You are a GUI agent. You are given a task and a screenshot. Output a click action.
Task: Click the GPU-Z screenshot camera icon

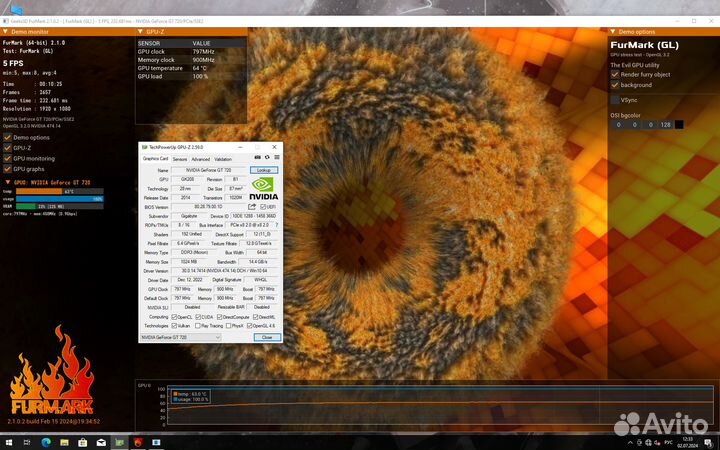[257, 158]
